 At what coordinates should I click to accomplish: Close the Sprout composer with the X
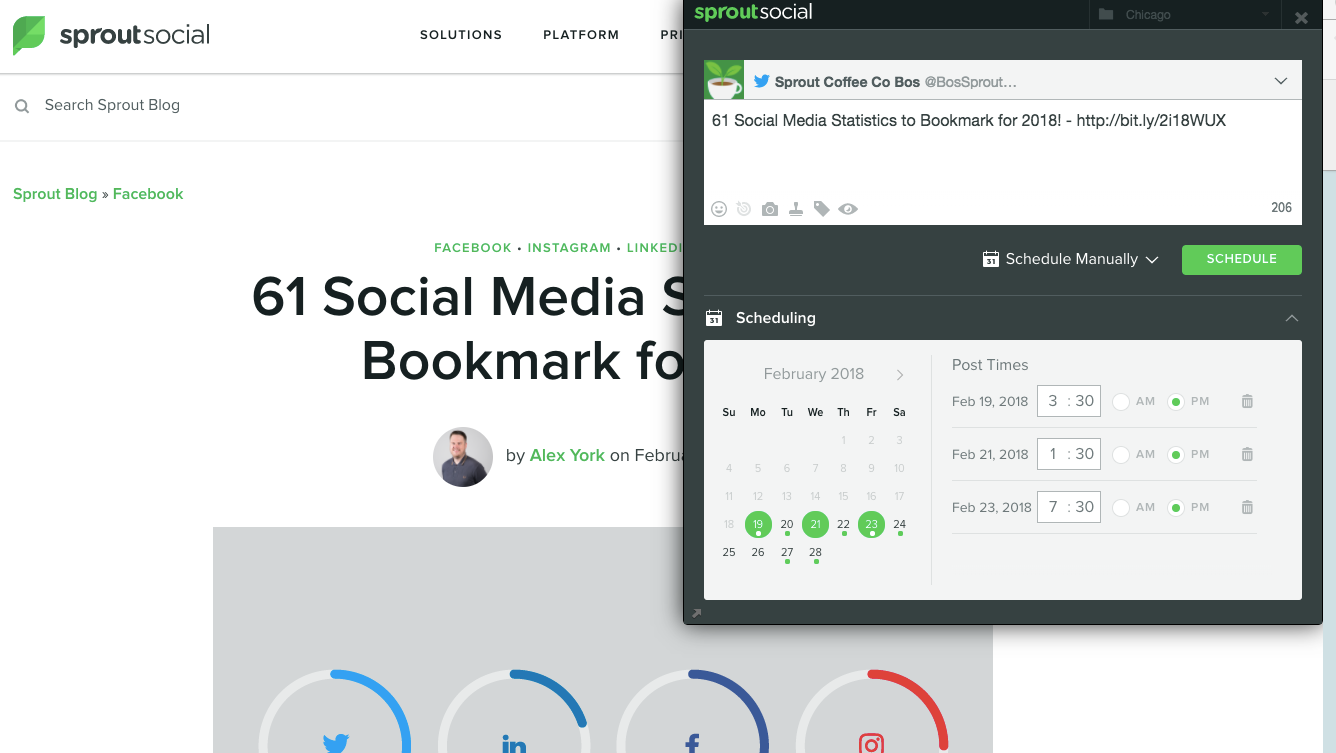[1301, 18]
